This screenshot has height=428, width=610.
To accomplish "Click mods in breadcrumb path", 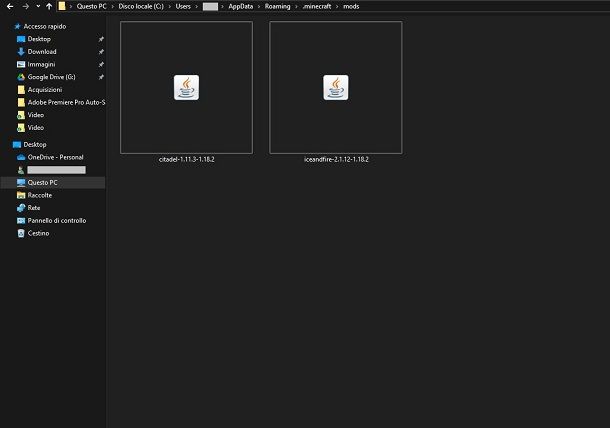I will (x=351, y=7).
